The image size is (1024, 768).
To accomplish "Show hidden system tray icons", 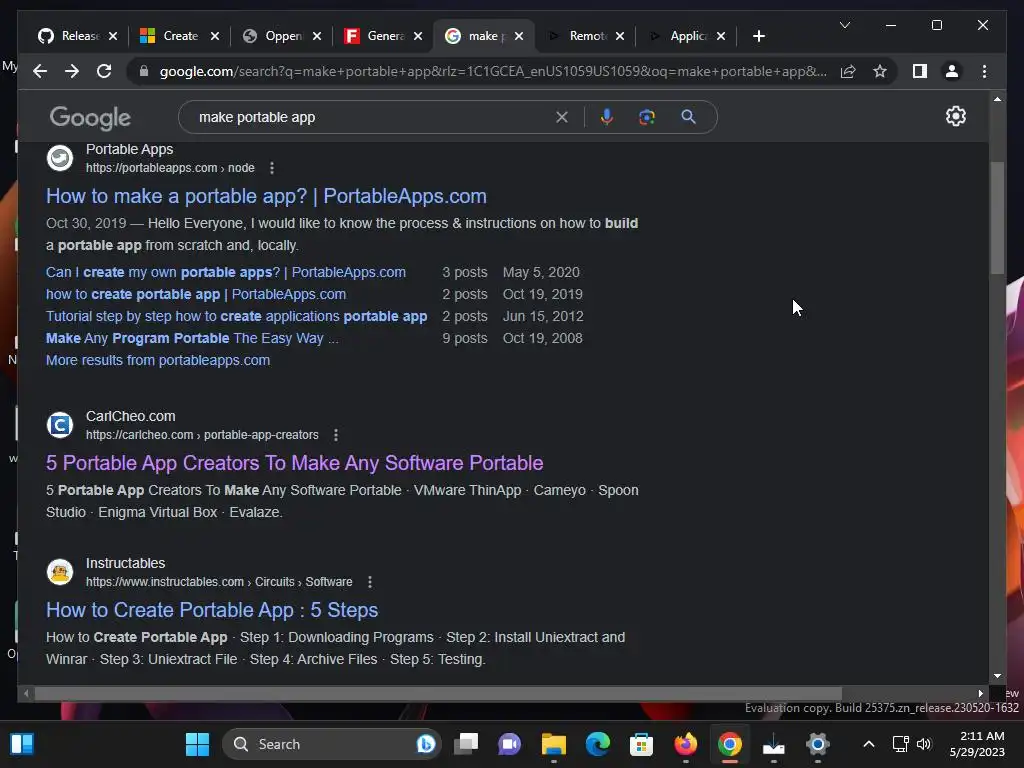I will 869,744.
